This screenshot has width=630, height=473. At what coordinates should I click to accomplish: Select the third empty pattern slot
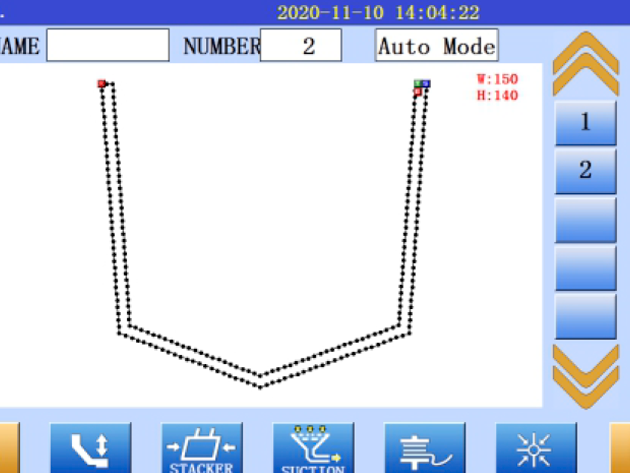pyautogui.click(x=585, y=219)
